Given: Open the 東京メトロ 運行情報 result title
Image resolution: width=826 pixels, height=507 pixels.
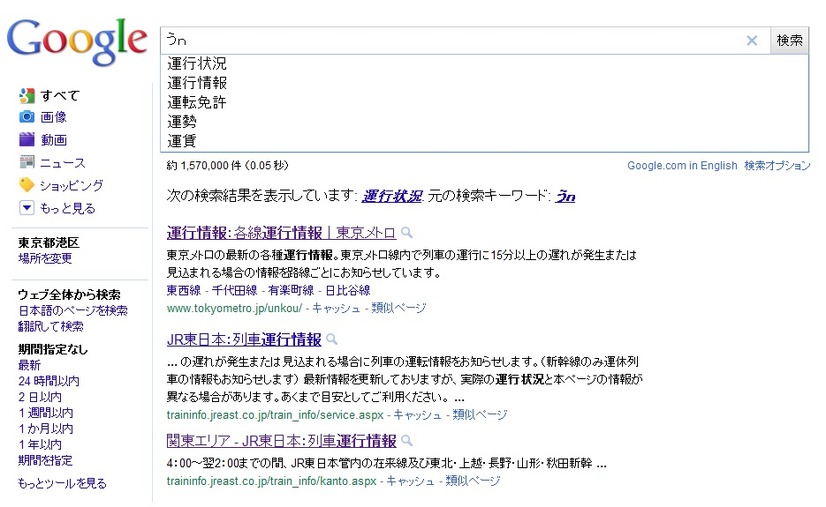Looking at the screenshot, I should click(281, 232).
